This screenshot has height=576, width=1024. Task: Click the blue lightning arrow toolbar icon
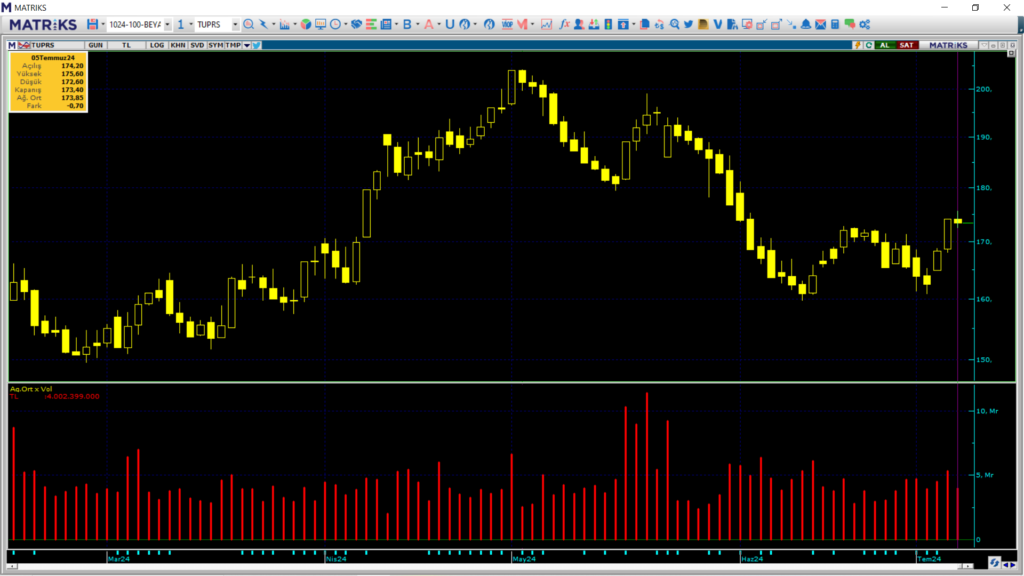(x=264, y=24)
